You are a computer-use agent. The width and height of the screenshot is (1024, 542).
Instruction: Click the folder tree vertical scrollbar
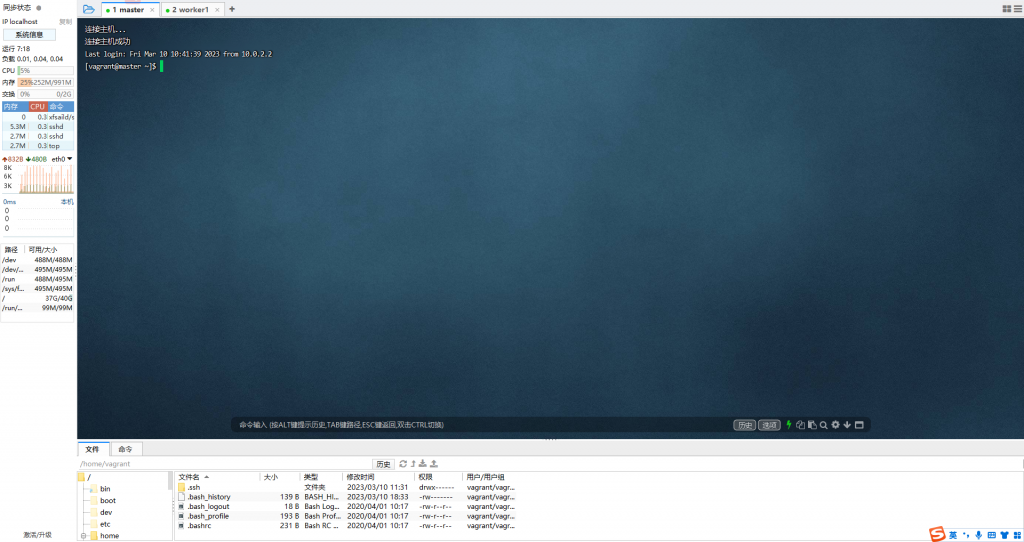point(170,481)
